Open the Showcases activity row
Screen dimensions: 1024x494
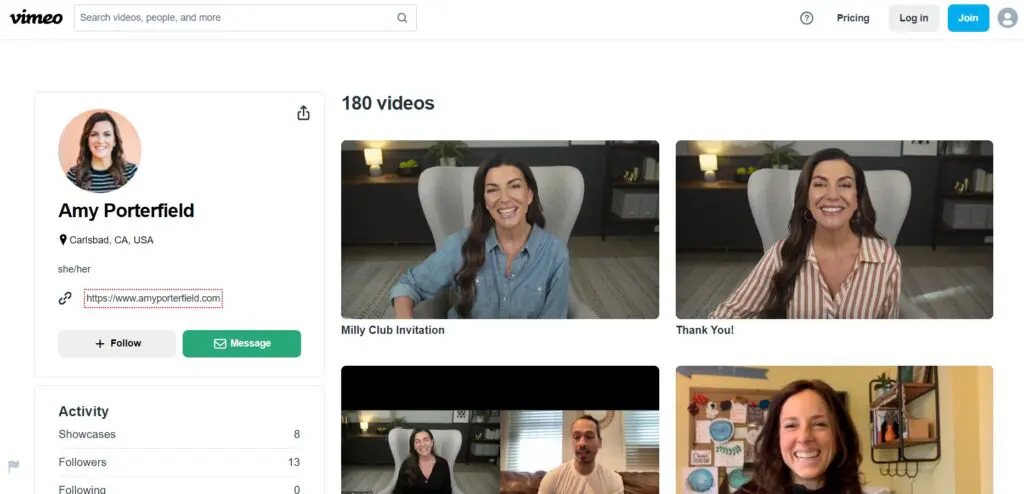[x=179, y=435]
